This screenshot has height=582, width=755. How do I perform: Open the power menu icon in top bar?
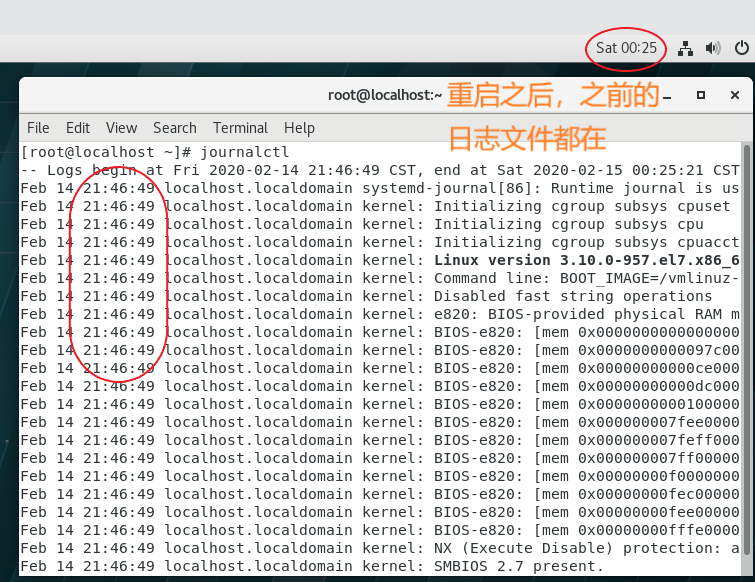coord(742,48)
